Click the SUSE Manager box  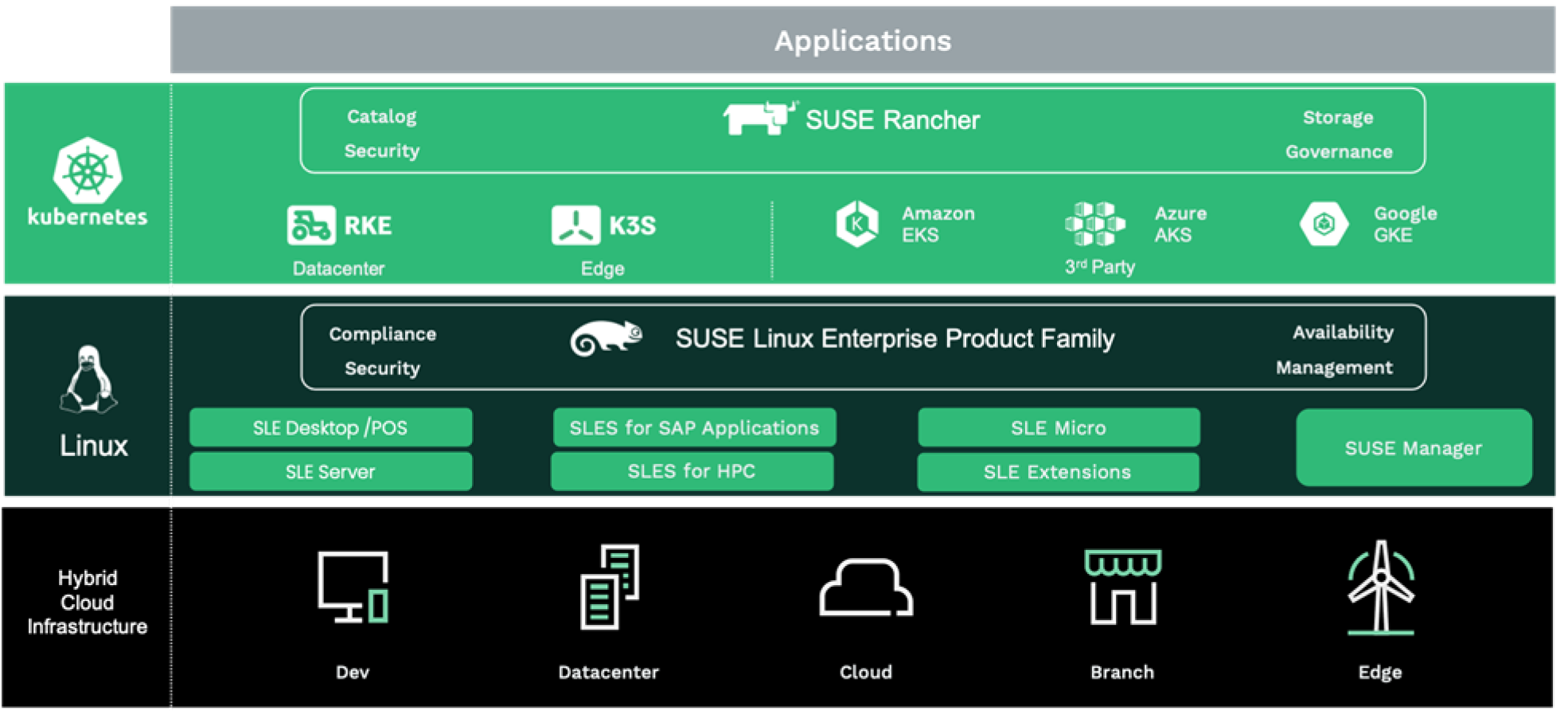click(x=1414, y=447)
